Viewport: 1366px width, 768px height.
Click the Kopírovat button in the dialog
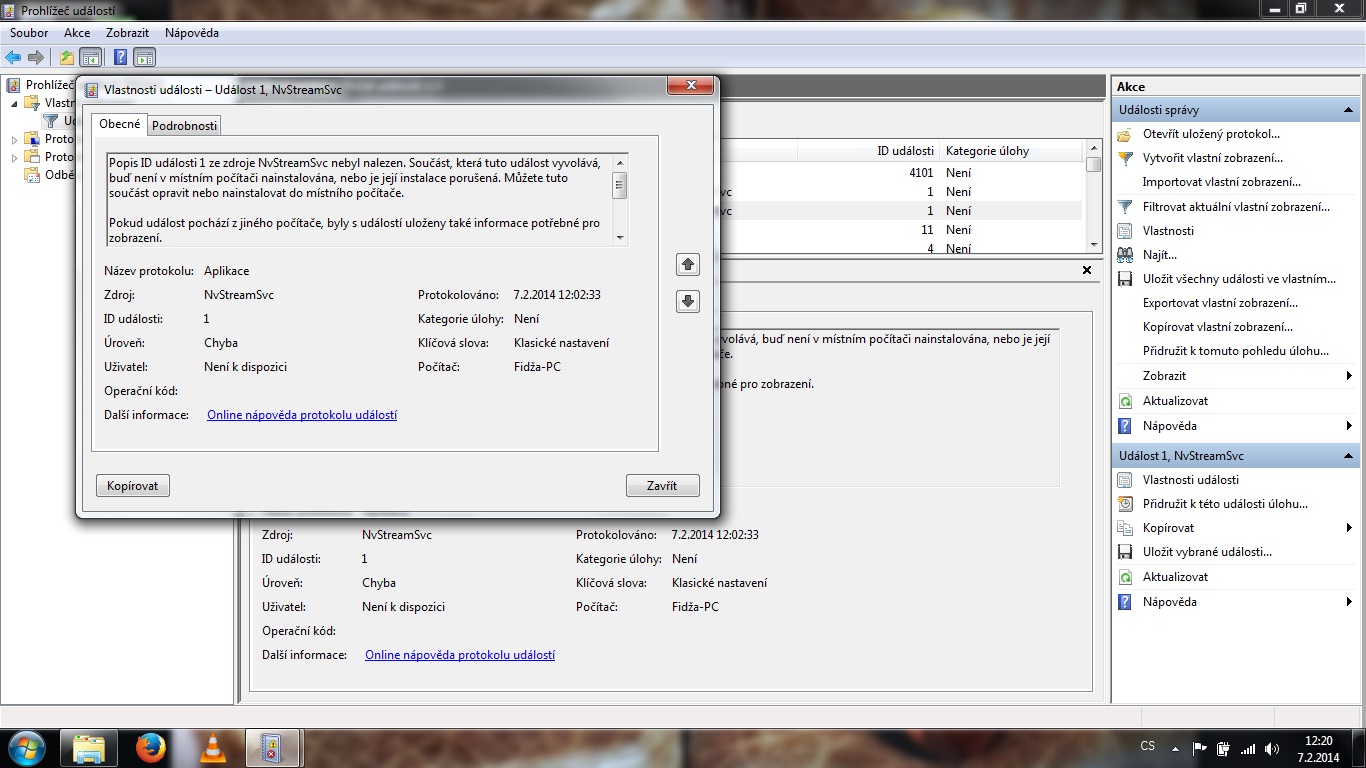[133, 486]
